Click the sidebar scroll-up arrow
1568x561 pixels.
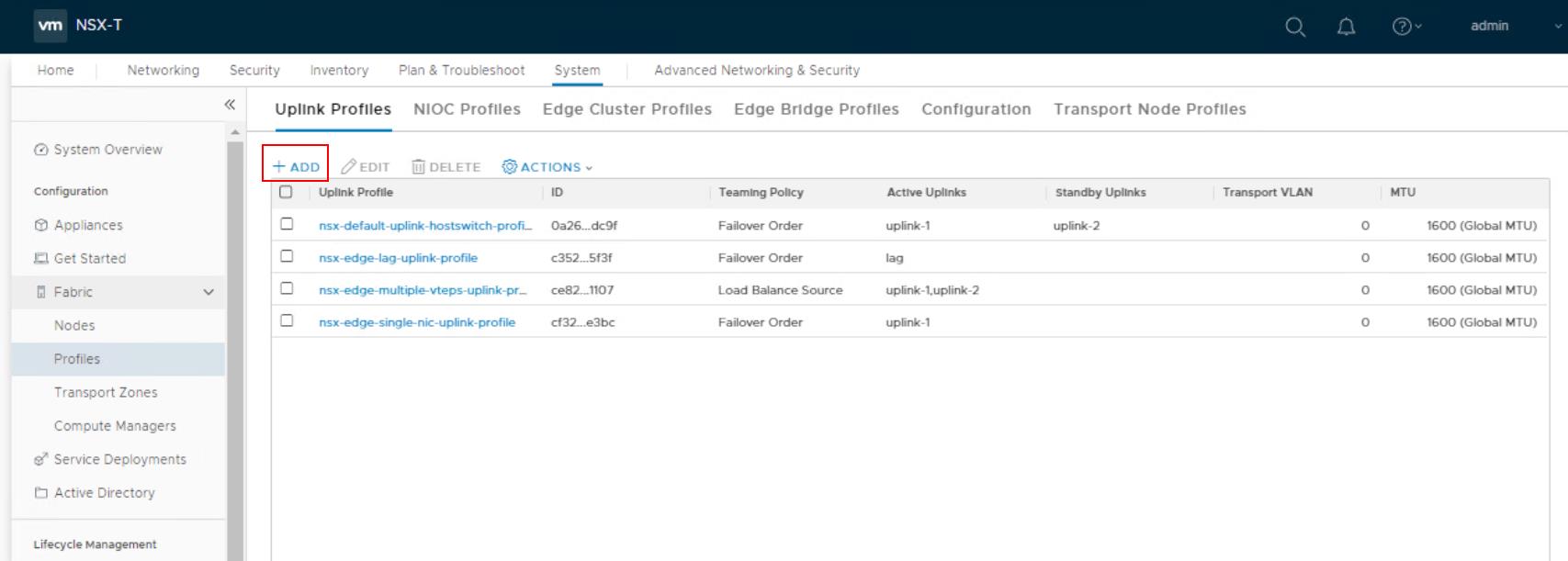[235, 133]
